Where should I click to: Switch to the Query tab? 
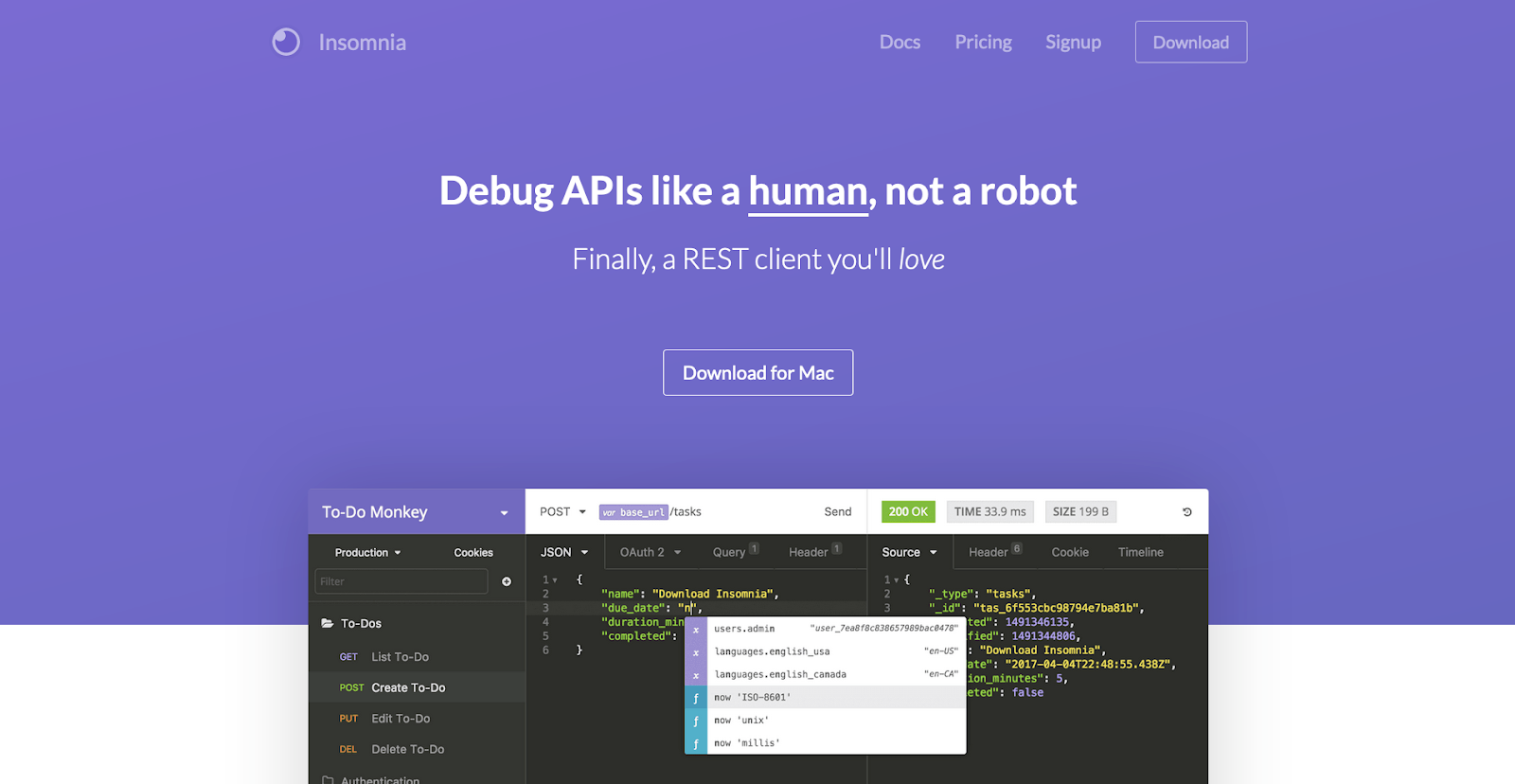tap(736, 552)
